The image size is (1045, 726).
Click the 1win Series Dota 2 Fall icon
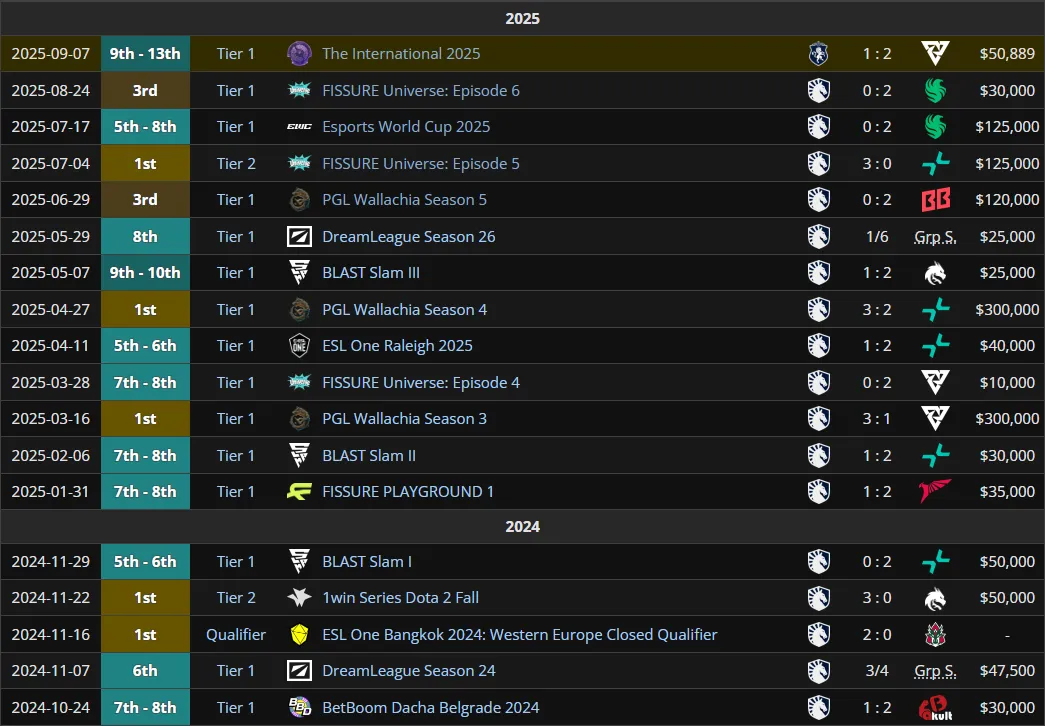click(299, 598)
